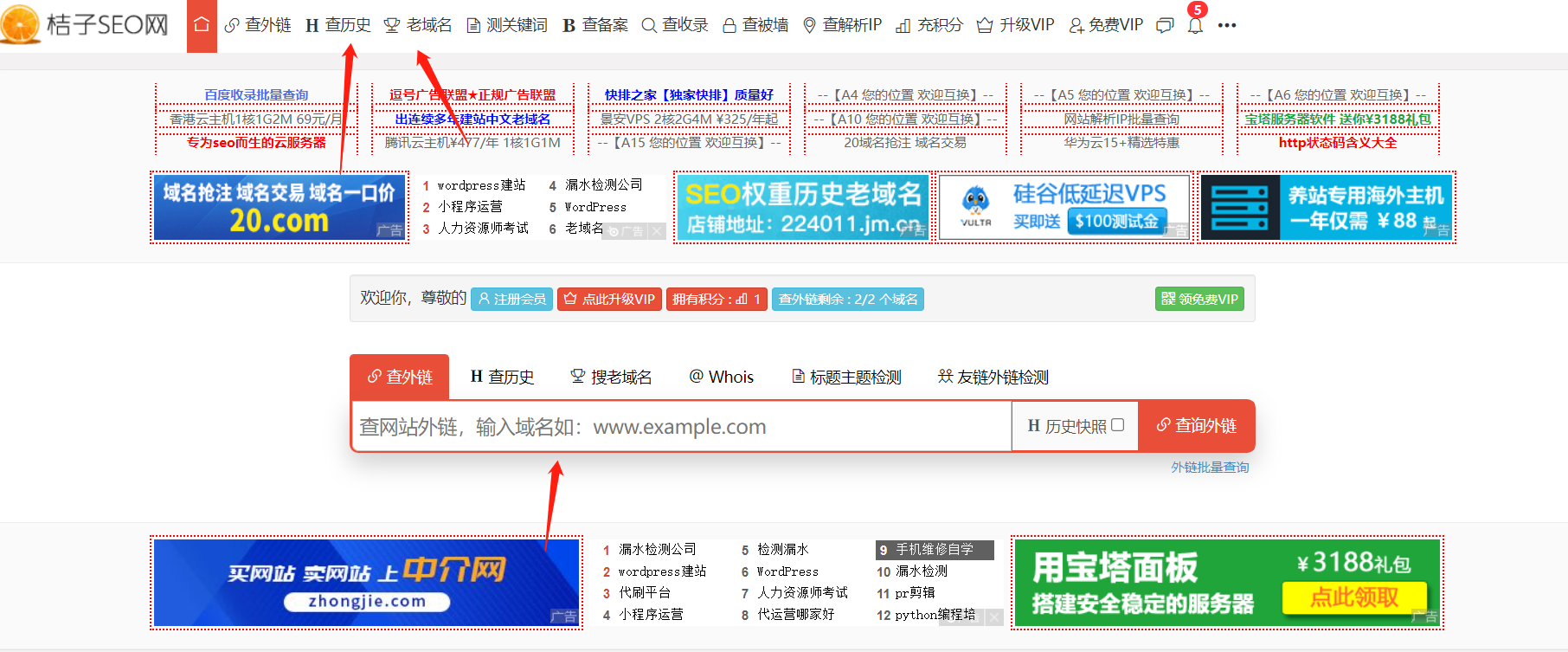Click the 查外链剩余 2/2 badge
Screen dimensions: 1568x652
[848, 299]
